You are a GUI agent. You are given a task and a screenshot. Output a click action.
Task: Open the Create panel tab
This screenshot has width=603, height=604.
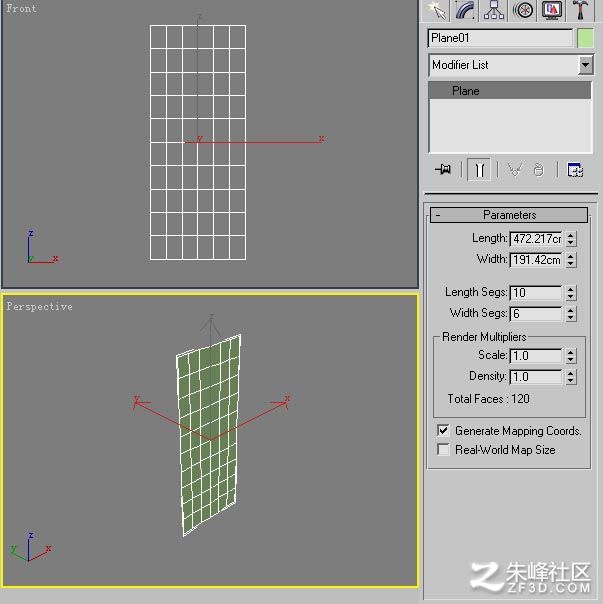pos(437,10)
